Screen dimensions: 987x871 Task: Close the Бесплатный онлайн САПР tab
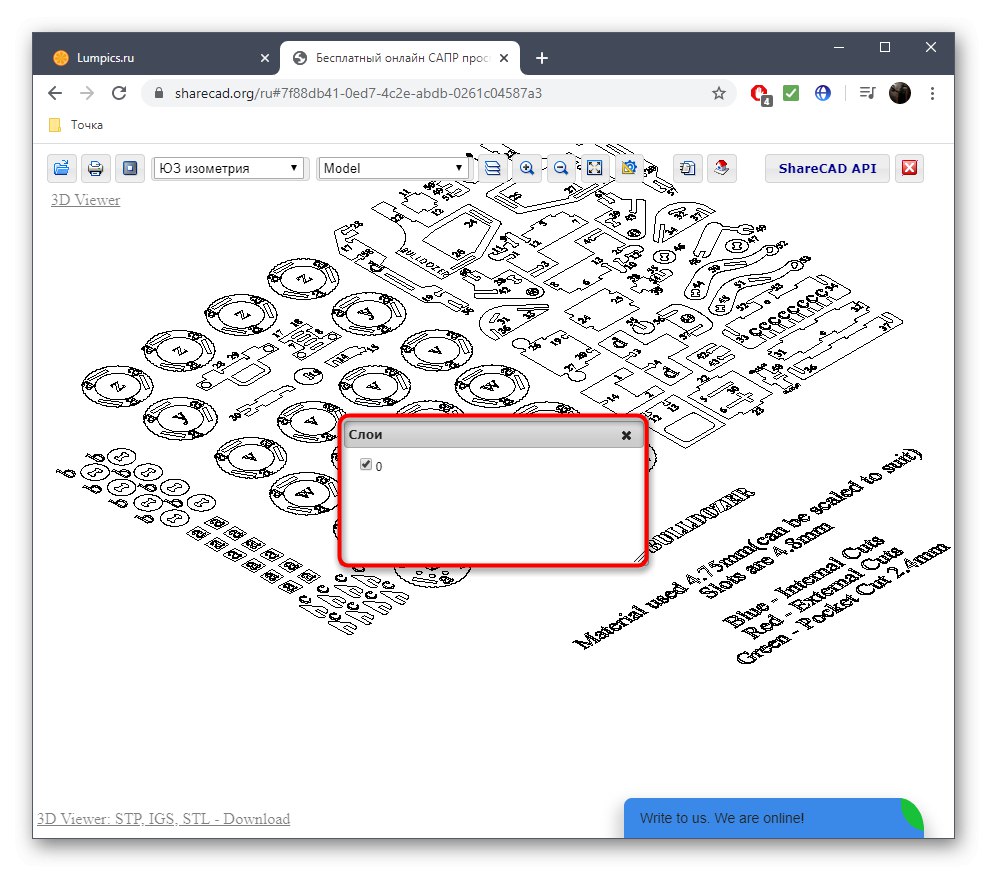pos(504,58)
